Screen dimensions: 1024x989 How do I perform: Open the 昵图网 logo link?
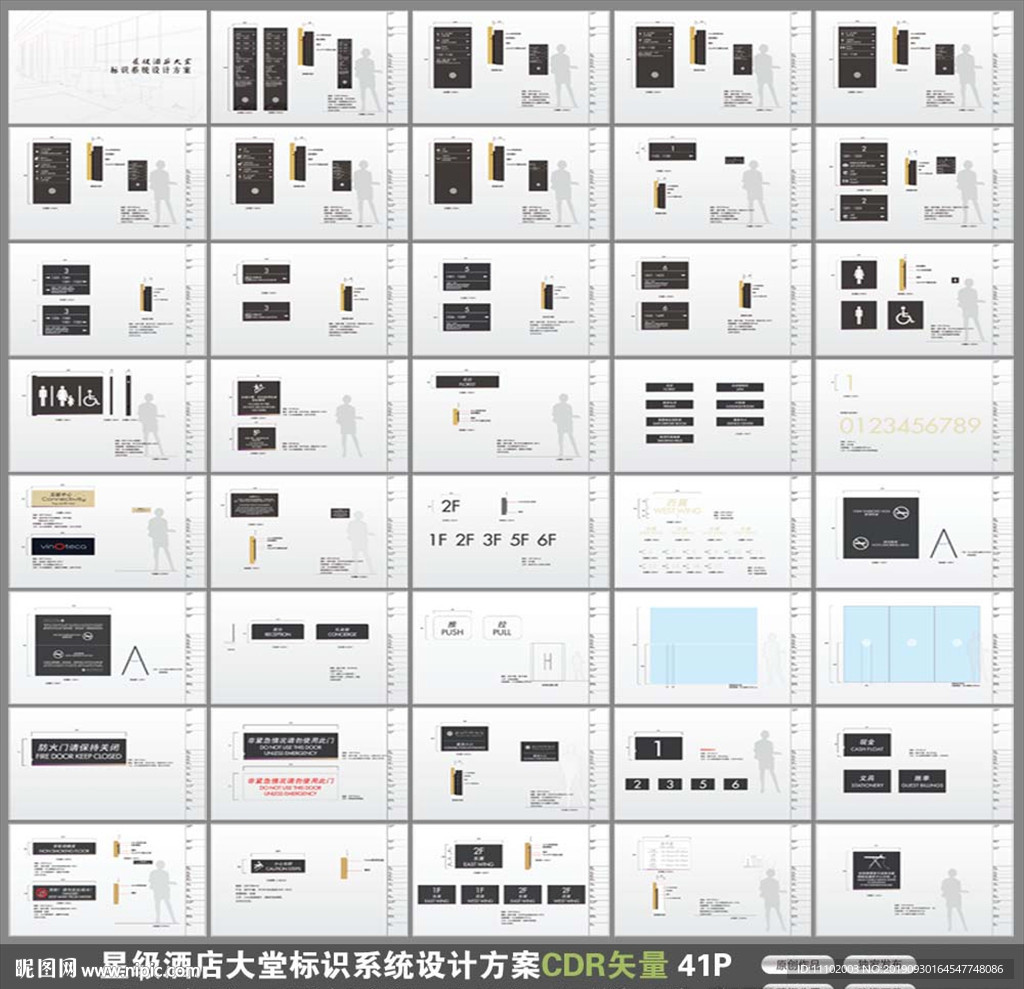(x=45, y=967)
